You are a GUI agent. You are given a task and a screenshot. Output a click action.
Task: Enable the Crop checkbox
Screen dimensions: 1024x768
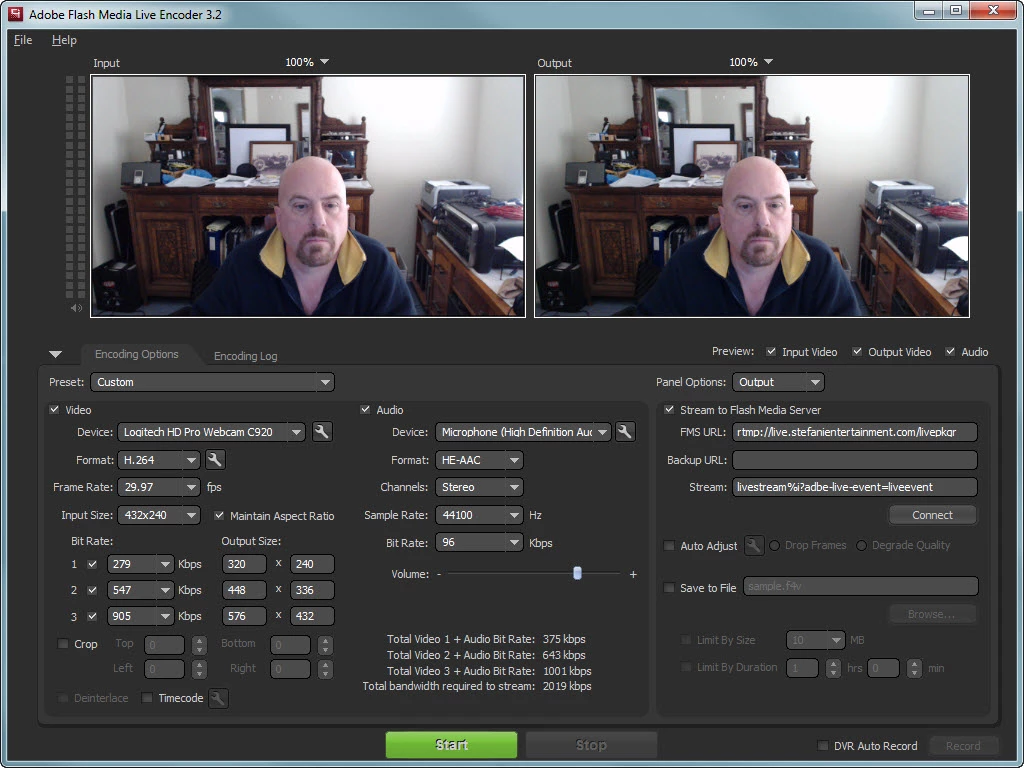pyautogui.click(x=63, y=644)
